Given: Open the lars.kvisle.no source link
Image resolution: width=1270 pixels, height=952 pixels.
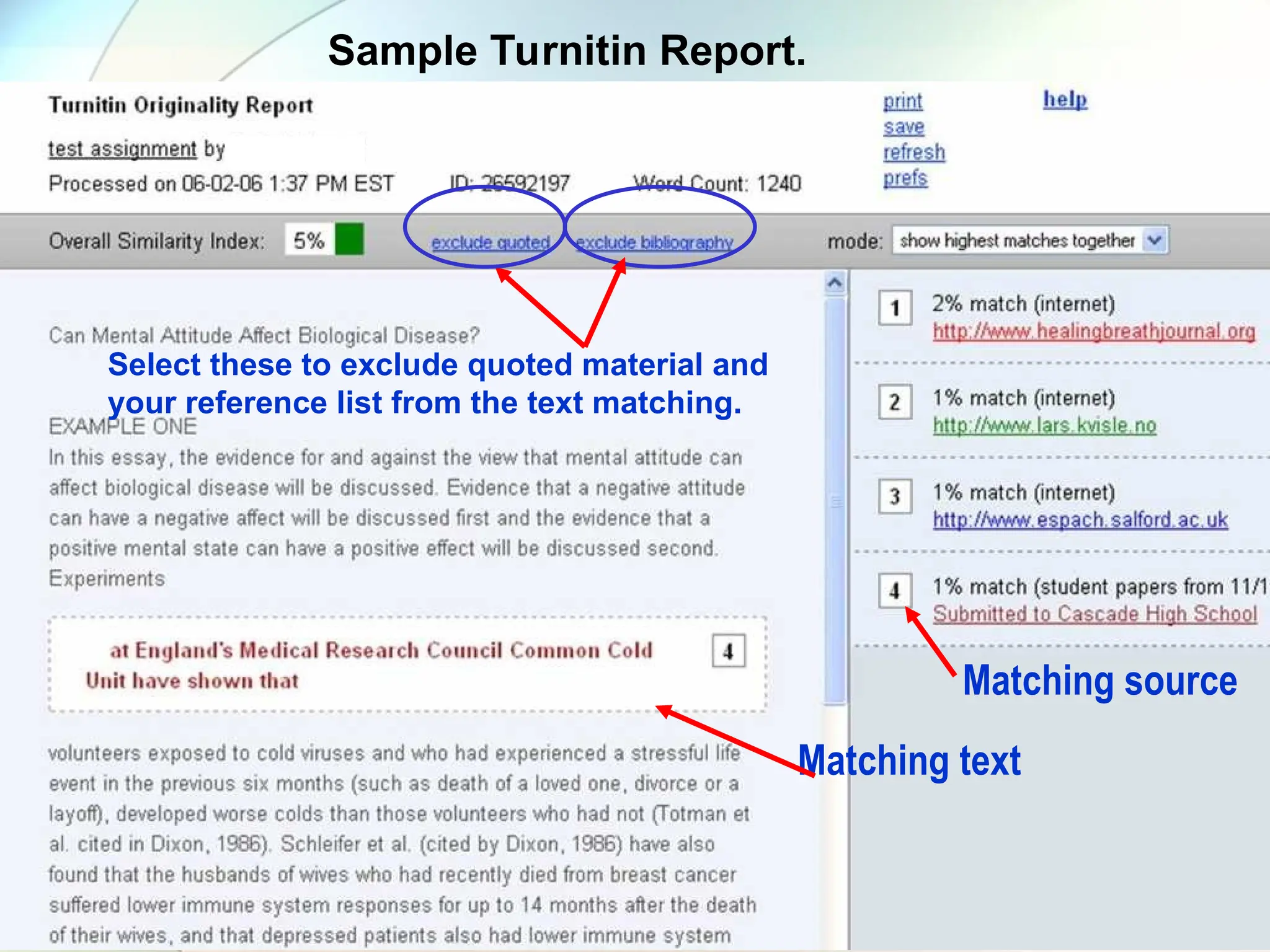Looking at the screenshot, I should [x=1045, y=426].
